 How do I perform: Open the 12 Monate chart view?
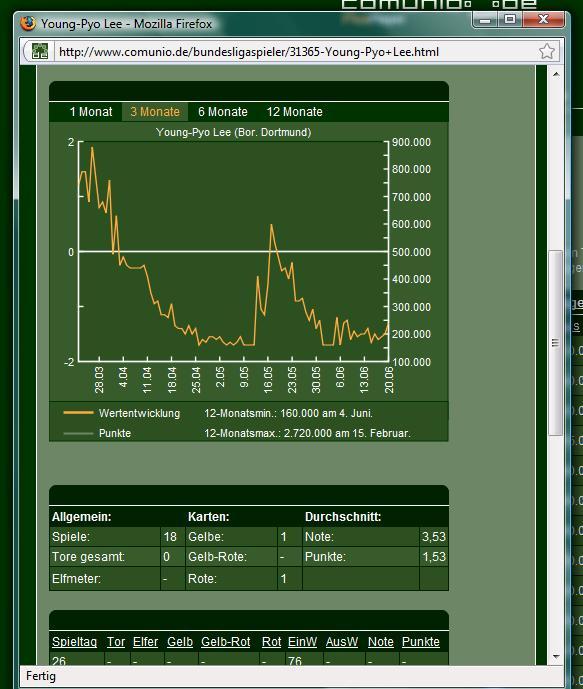tap(294, 112)
